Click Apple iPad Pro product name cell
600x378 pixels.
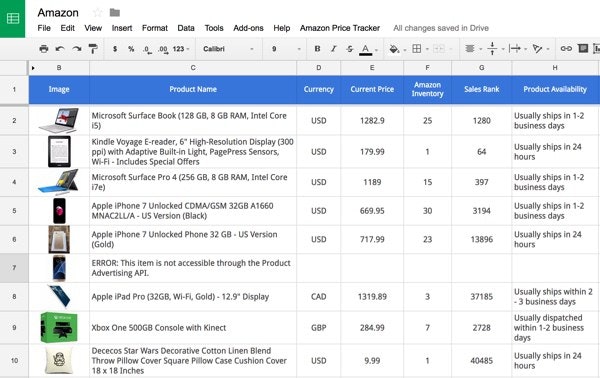click(193, 297)
